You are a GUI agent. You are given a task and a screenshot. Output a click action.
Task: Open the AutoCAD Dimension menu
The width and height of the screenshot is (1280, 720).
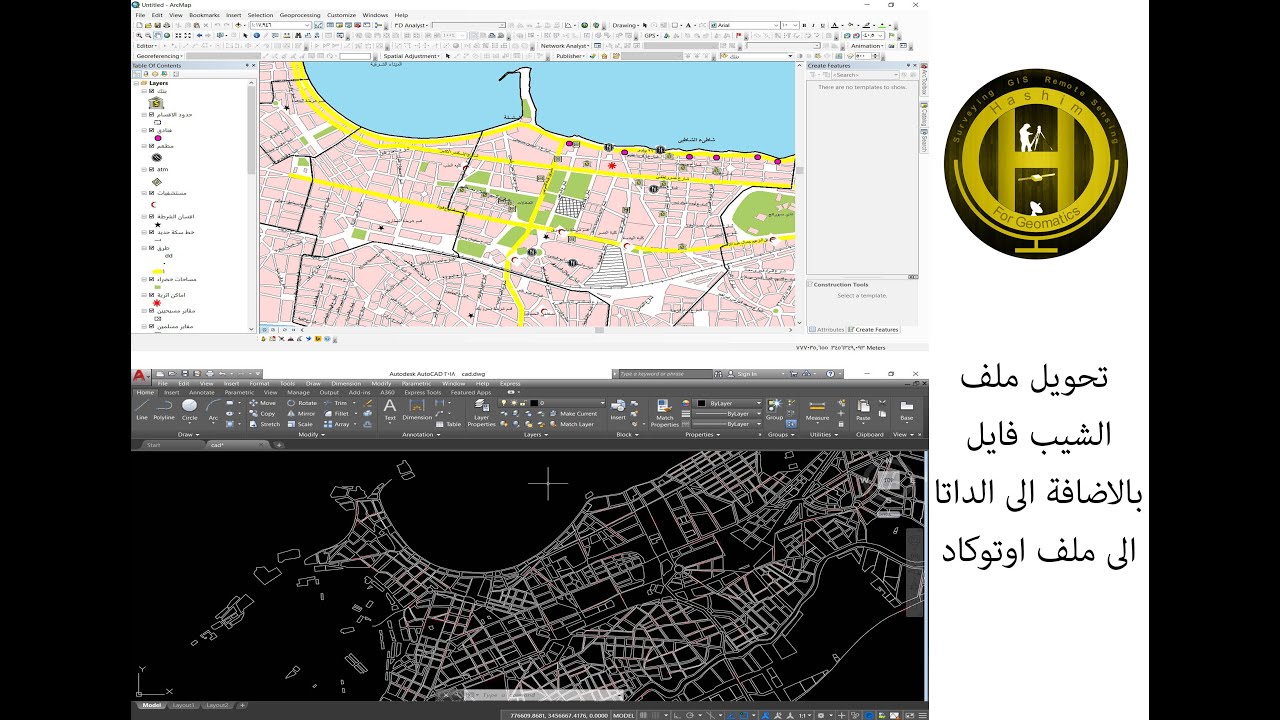(x=346, y=383)
